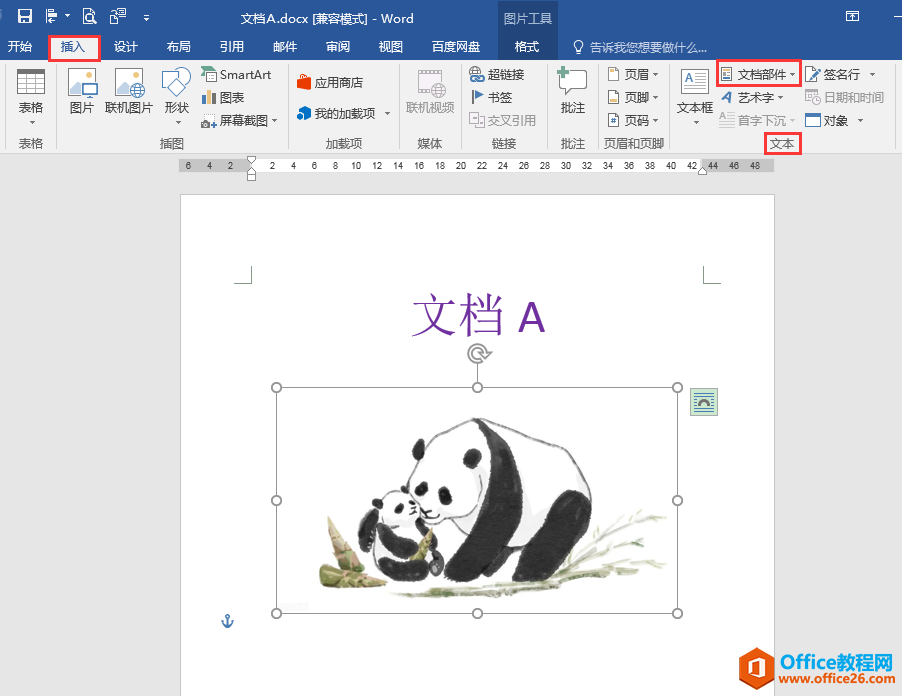Switch to the Home (开始) tab
The image size is (902, 696).
(x=20, y=47)
